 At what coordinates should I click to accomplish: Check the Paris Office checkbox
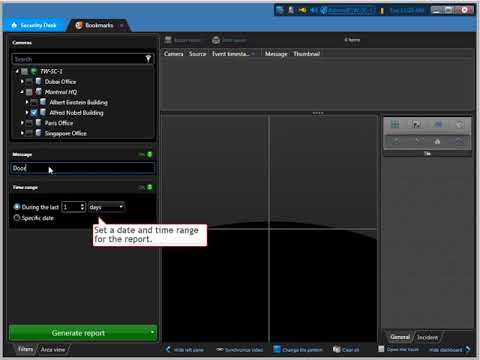click(29, 123)
